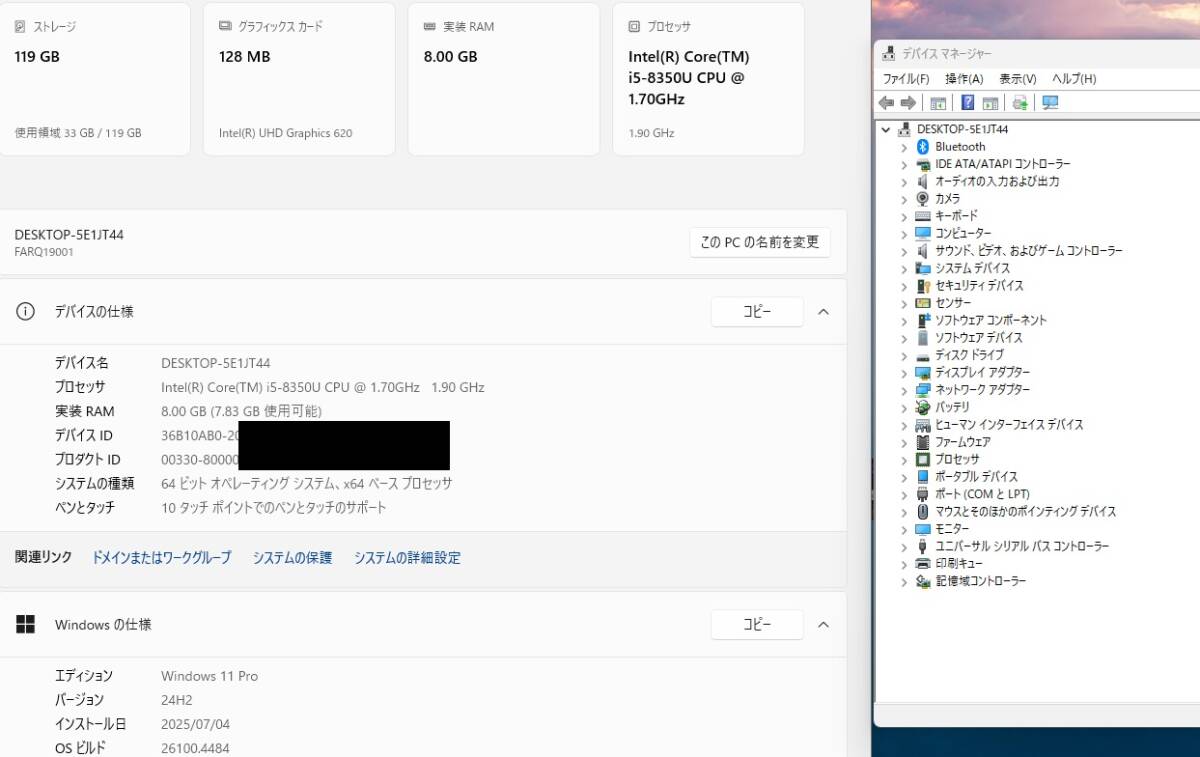Click the バッテリ battery icon

[x=923, y=408]
